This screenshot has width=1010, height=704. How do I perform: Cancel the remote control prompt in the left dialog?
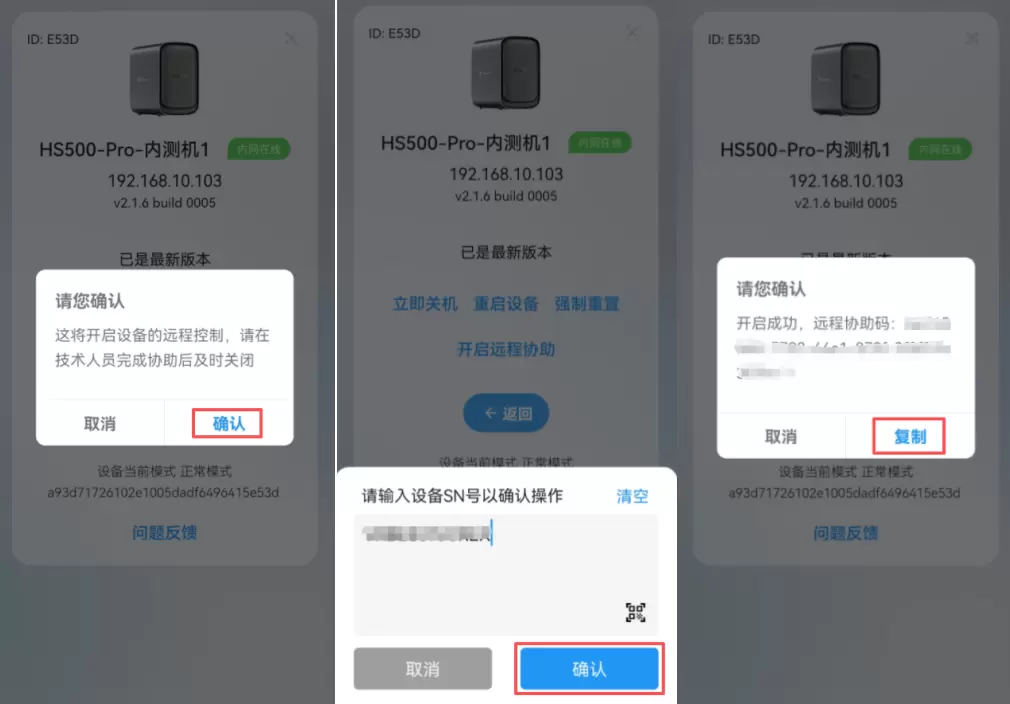(100, 423)
